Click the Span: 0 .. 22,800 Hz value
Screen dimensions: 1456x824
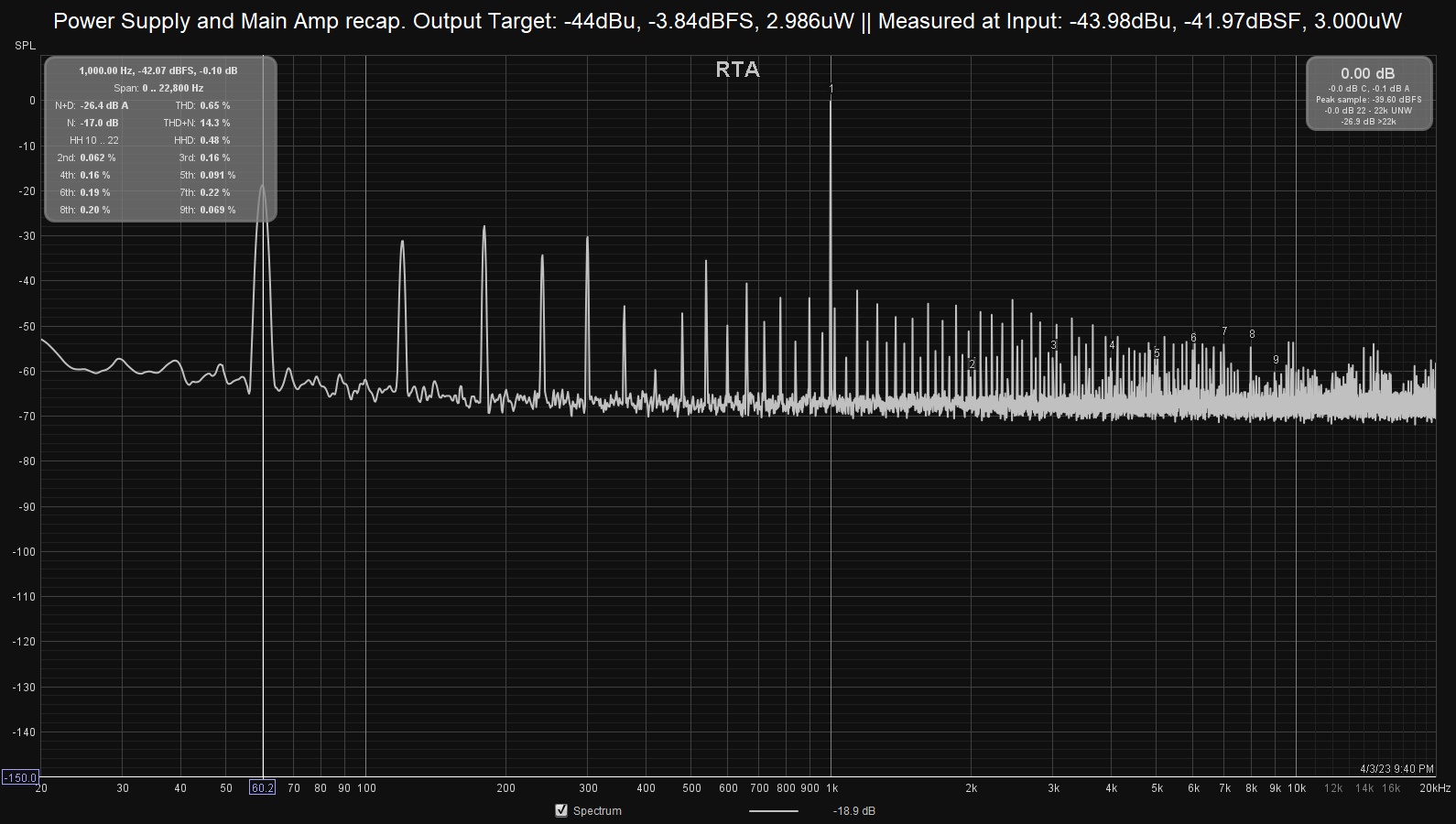[x=158, y=88]
